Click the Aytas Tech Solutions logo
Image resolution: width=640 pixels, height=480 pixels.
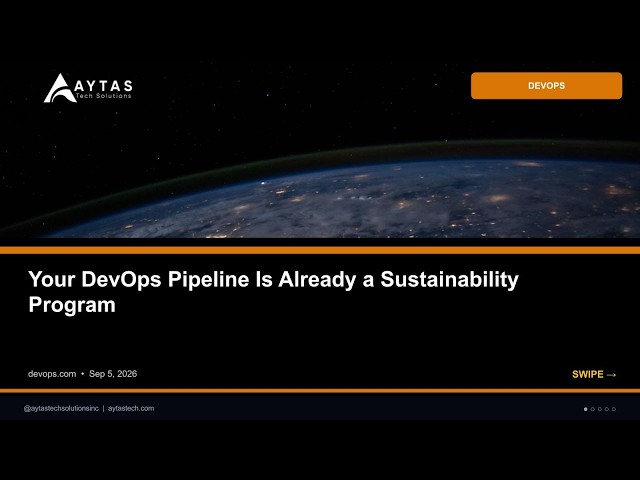(88, 88)
